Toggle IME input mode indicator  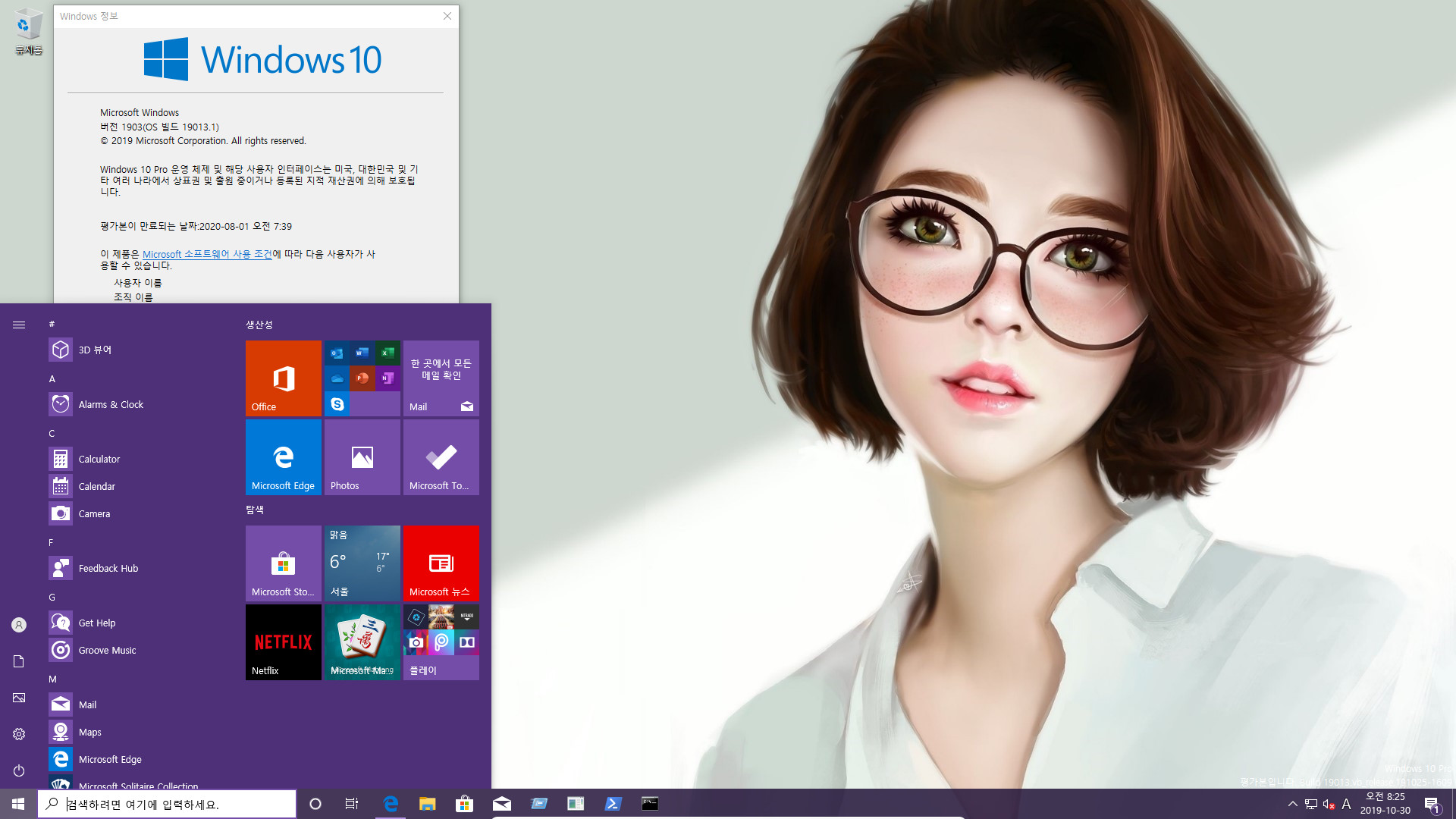pyautogui.click(x=1347, y=804)
